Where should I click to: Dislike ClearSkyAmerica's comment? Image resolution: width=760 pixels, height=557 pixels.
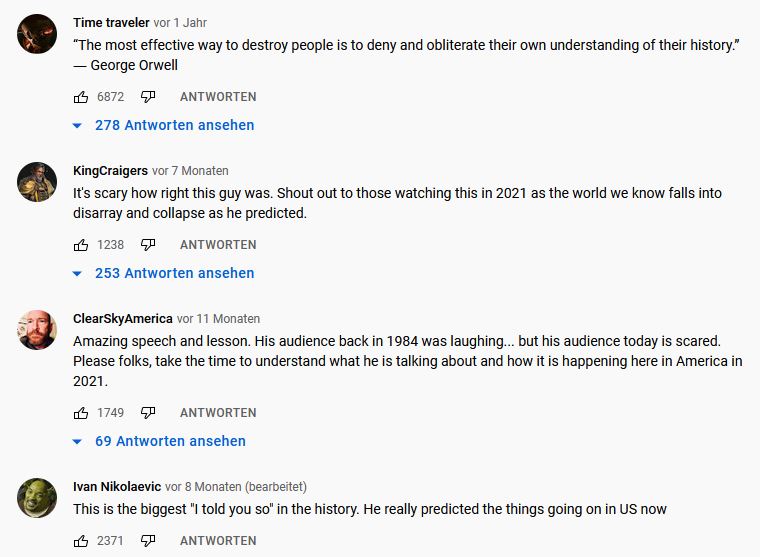click(148, 413)
